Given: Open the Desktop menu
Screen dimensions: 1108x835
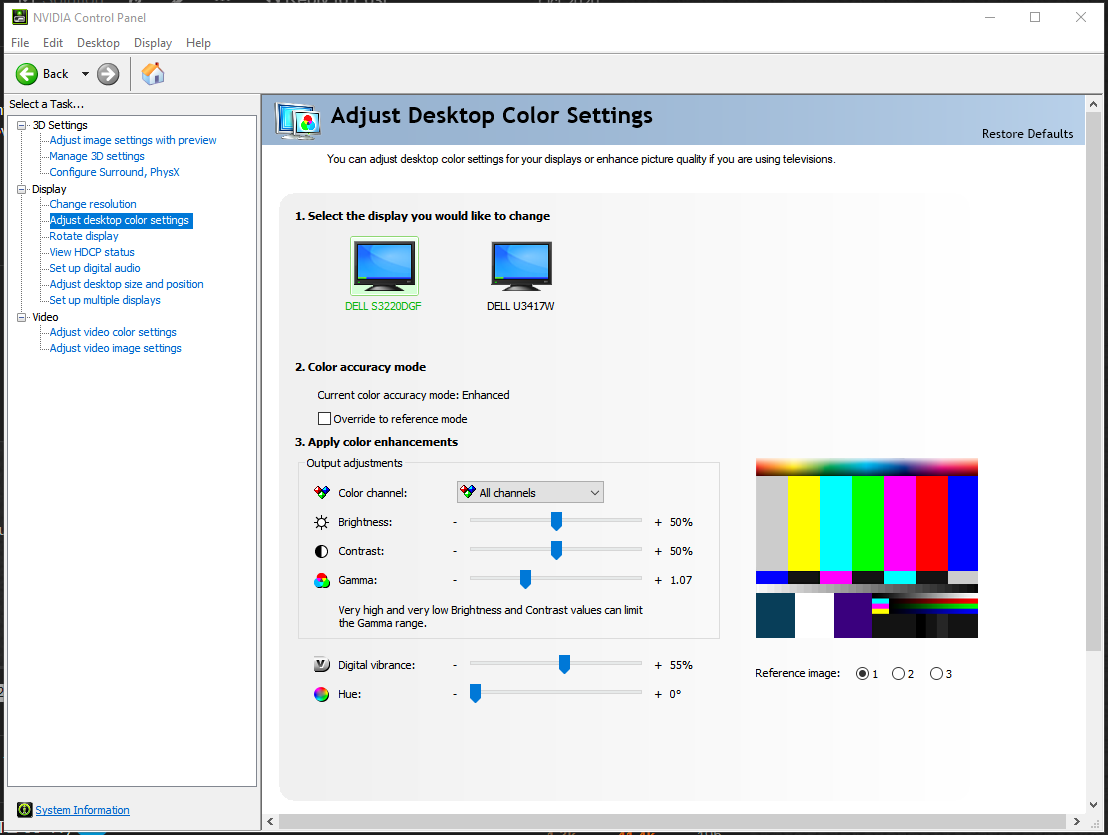Looking at the screenshot, I should [98, 43].
